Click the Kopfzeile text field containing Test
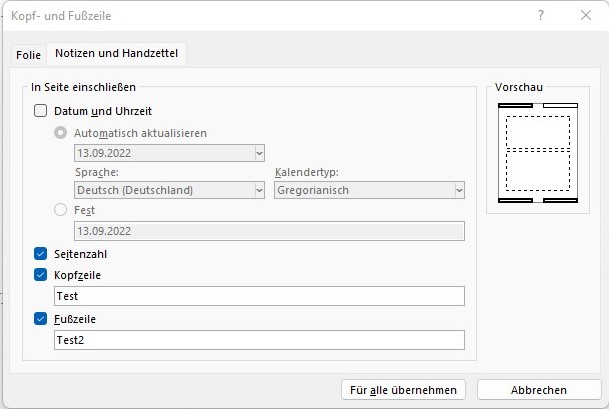This screenshot has width=609, height=409. point(259,296)
